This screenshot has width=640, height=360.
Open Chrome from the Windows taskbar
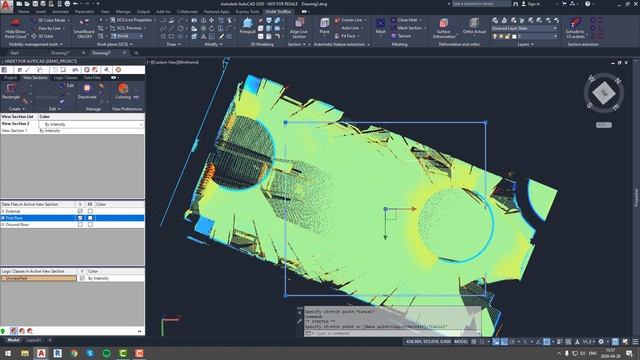click(74, 353)
